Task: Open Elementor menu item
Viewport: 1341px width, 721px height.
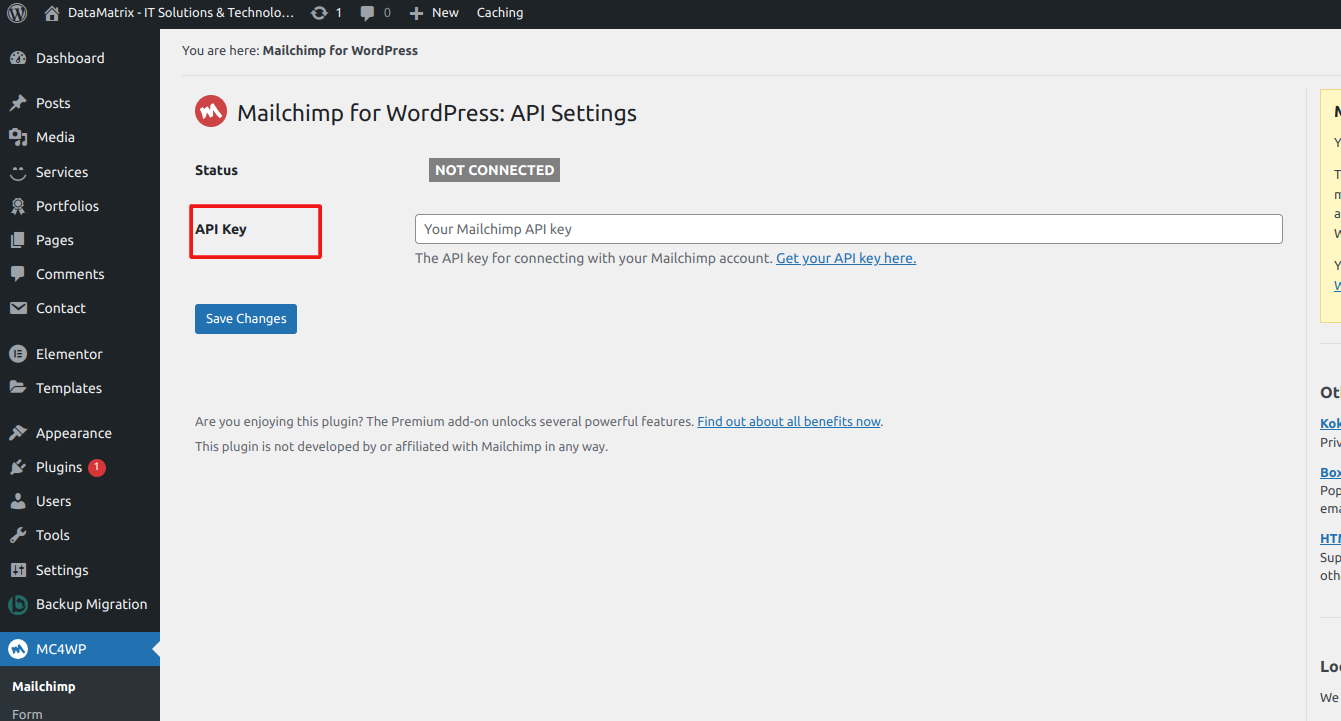Action: (x=80, y=354)
